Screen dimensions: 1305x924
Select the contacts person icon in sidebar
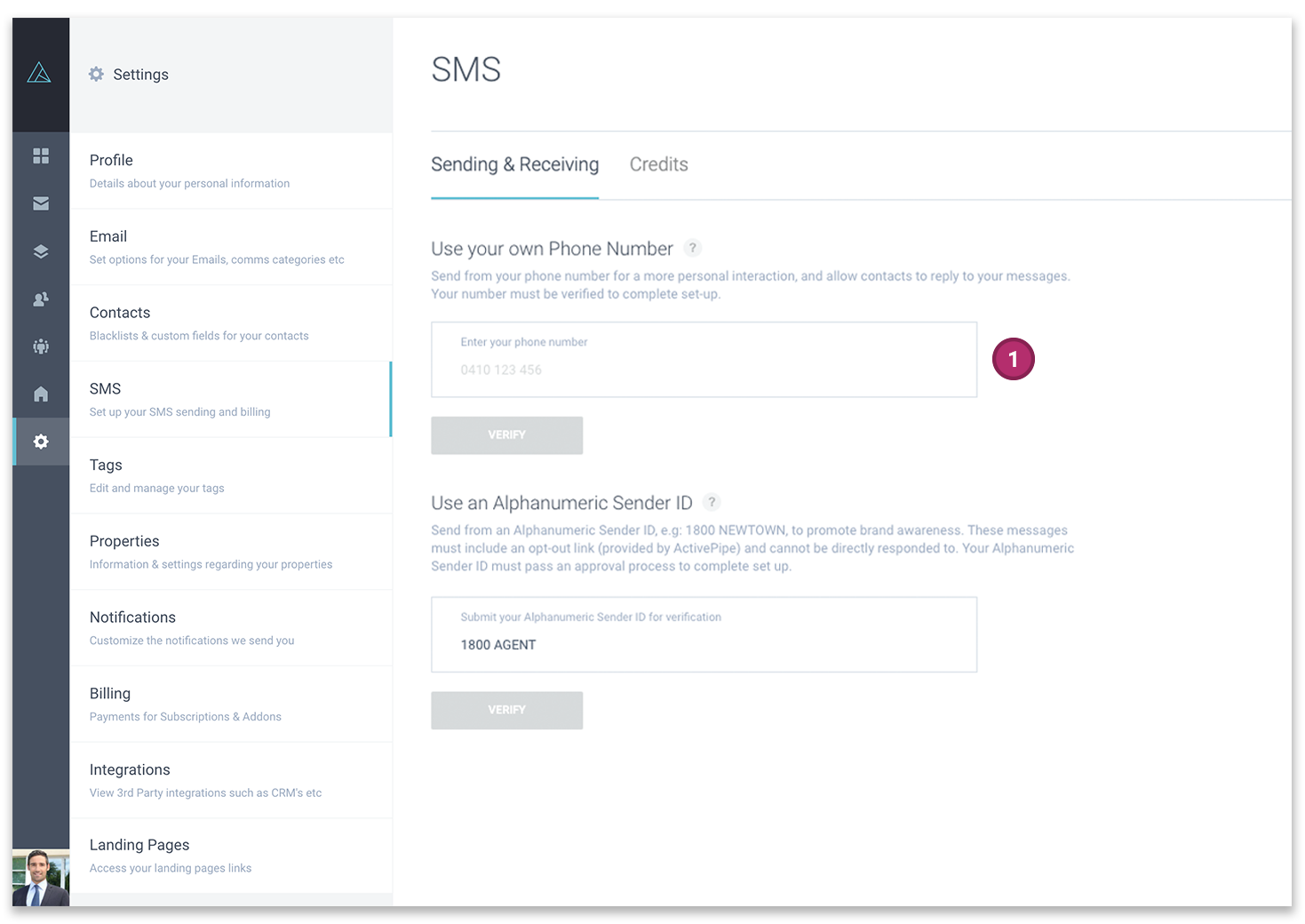pos(40,299)
